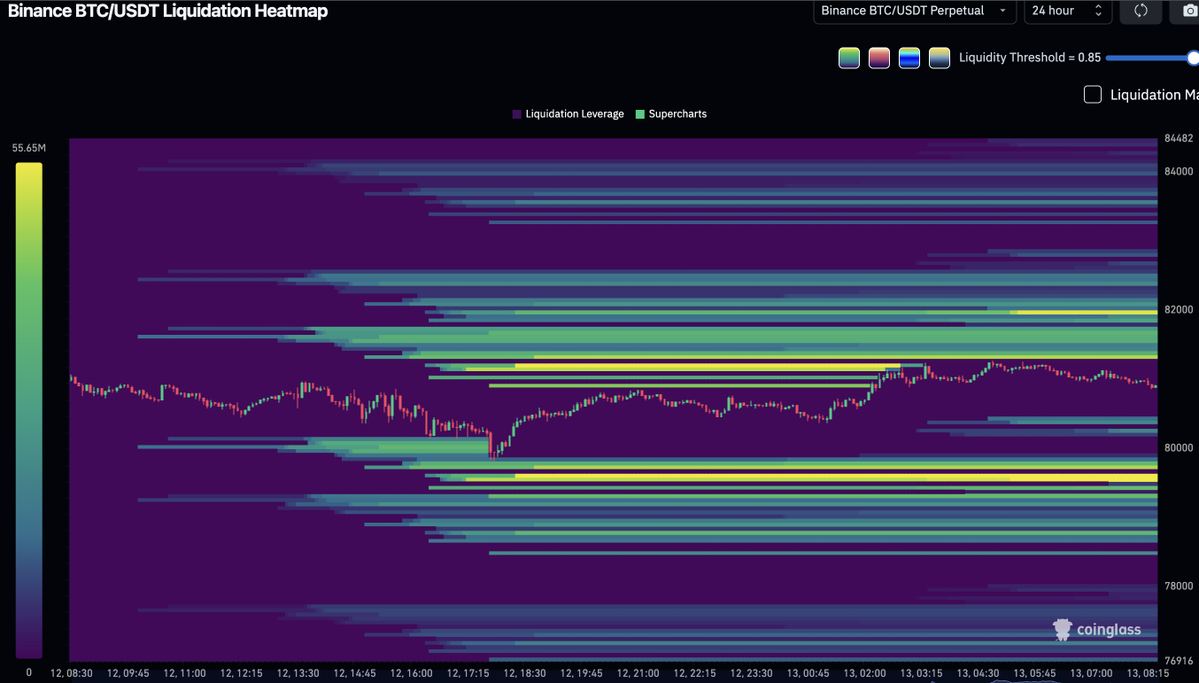
Task: Click the Binance BTC/USDT Liquidation Heatmap title
Action: click(167, 11)
